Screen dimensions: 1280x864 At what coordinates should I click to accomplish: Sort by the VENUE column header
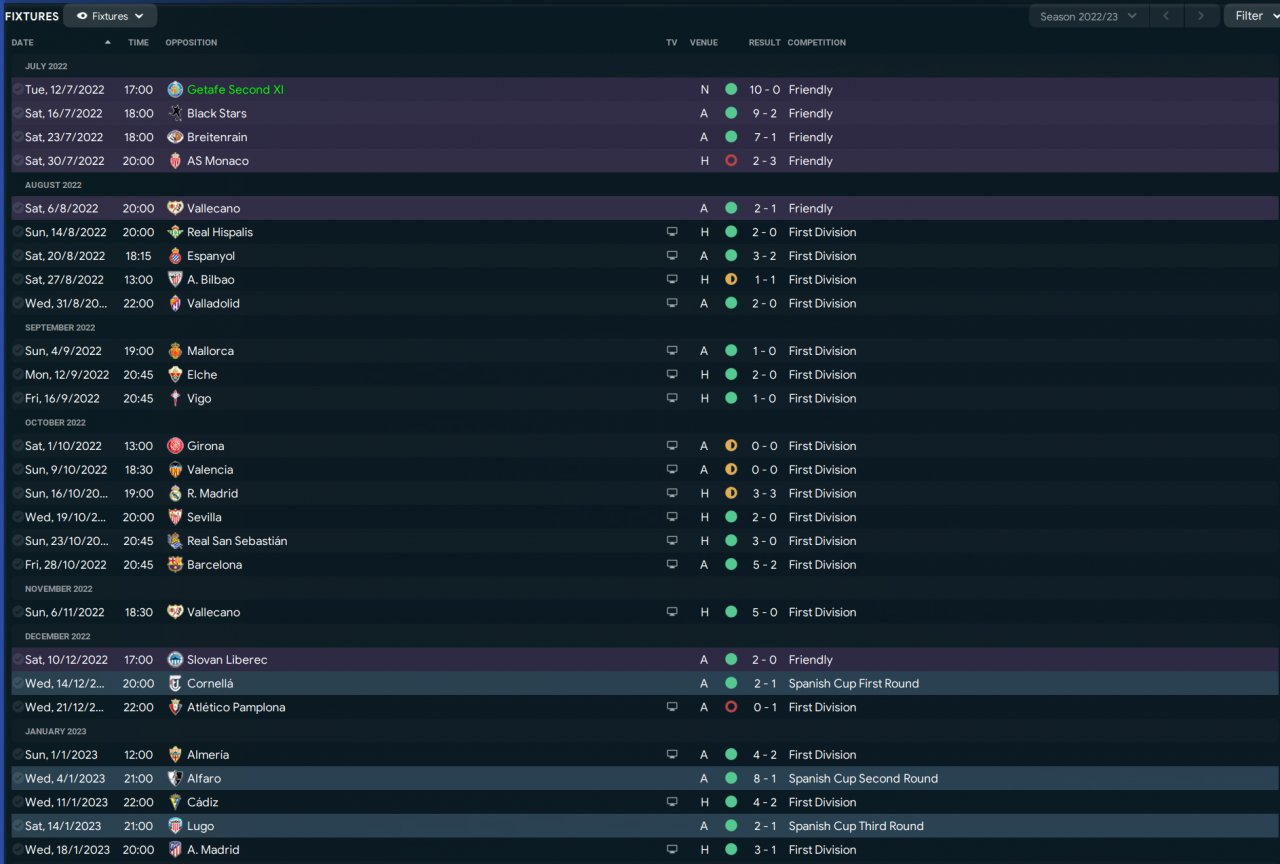click(x=704, y=43)
